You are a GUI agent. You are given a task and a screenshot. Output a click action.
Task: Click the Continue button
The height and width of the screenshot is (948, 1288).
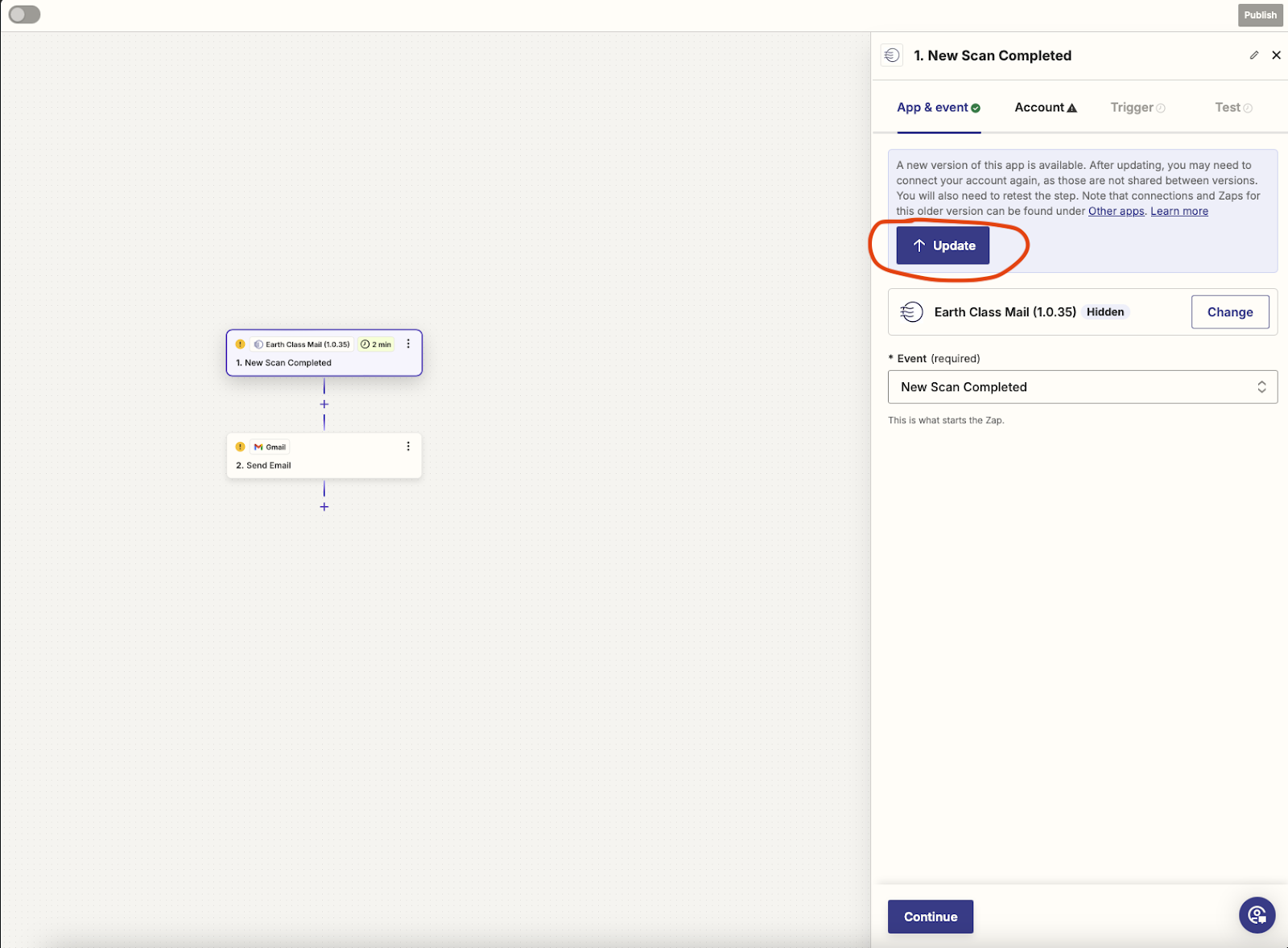click(931, 917)
